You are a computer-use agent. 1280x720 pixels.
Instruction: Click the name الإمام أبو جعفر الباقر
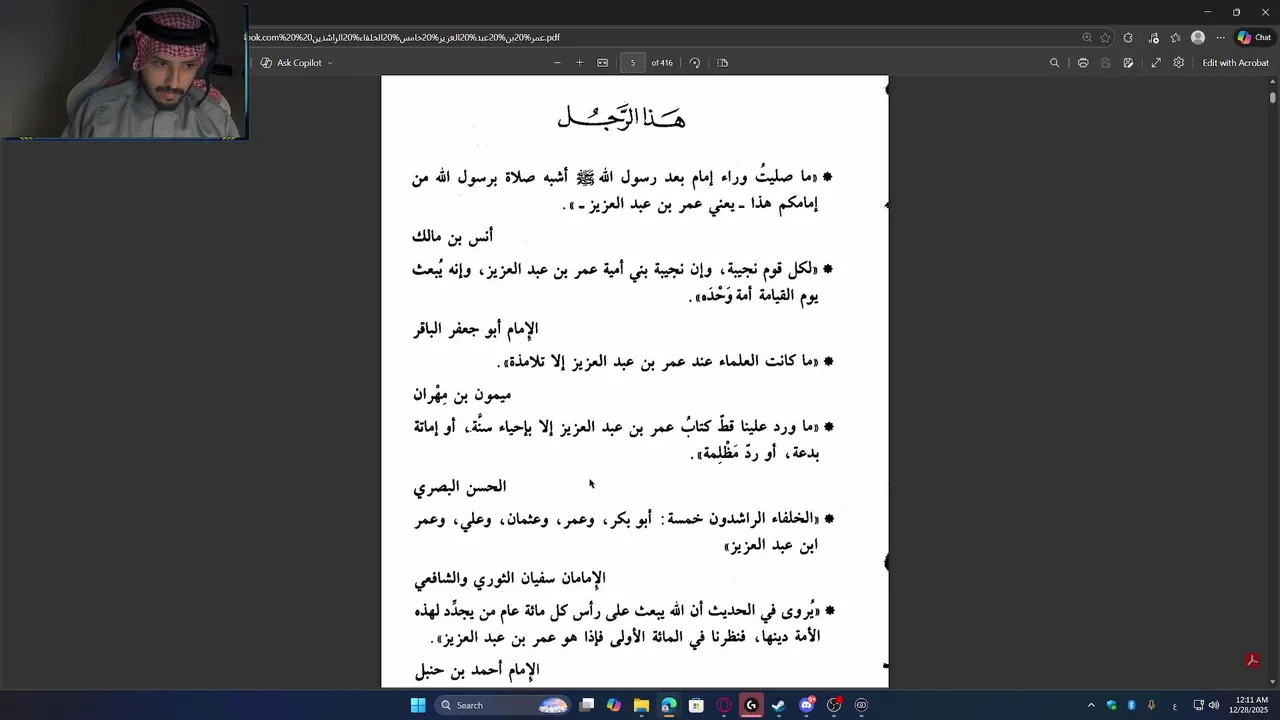coord(476,329)
